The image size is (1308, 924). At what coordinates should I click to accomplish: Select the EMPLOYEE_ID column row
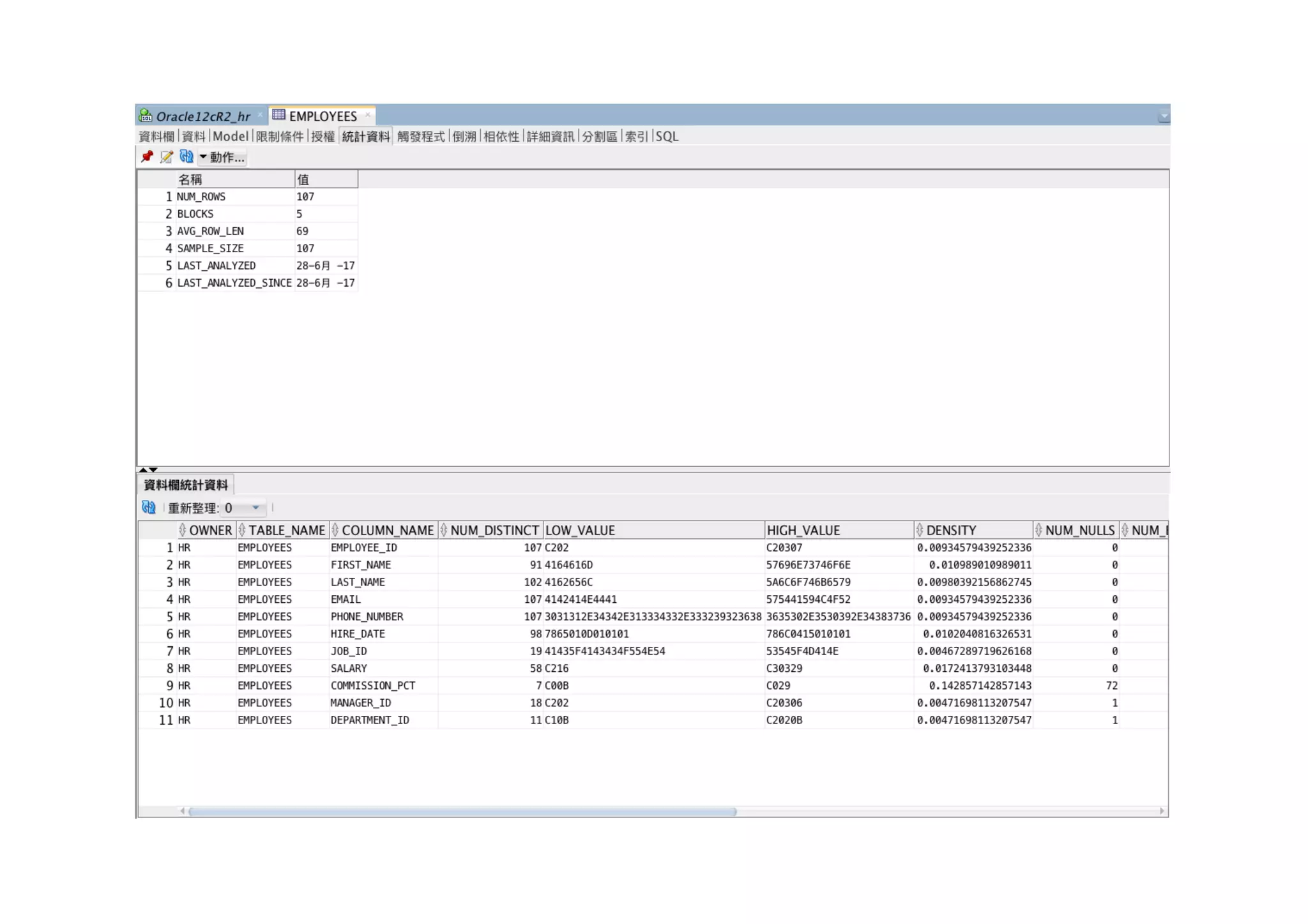(x=653, y=548)
